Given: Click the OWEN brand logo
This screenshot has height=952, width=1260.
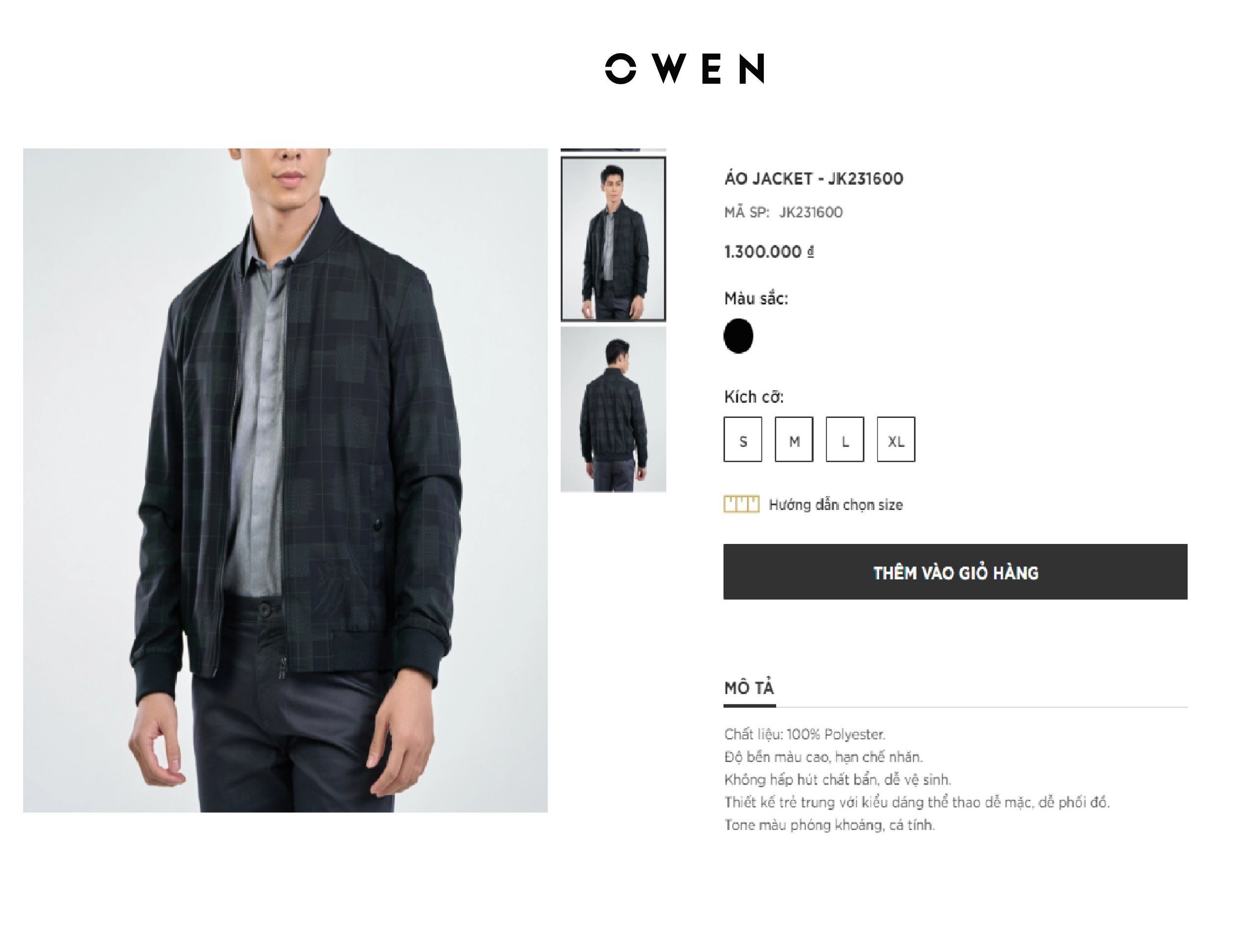Looking at the screenshot, I should (x=685, y=69).
